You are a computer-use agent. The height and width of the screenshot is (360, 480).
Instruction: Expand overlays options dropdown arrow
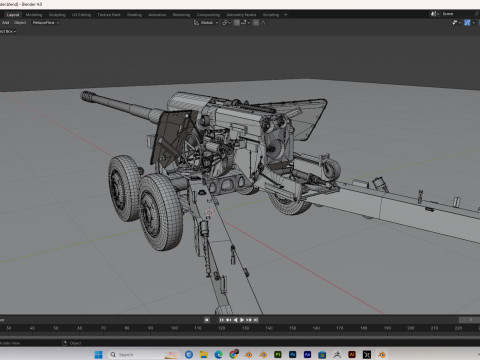[x=474, y=23]
